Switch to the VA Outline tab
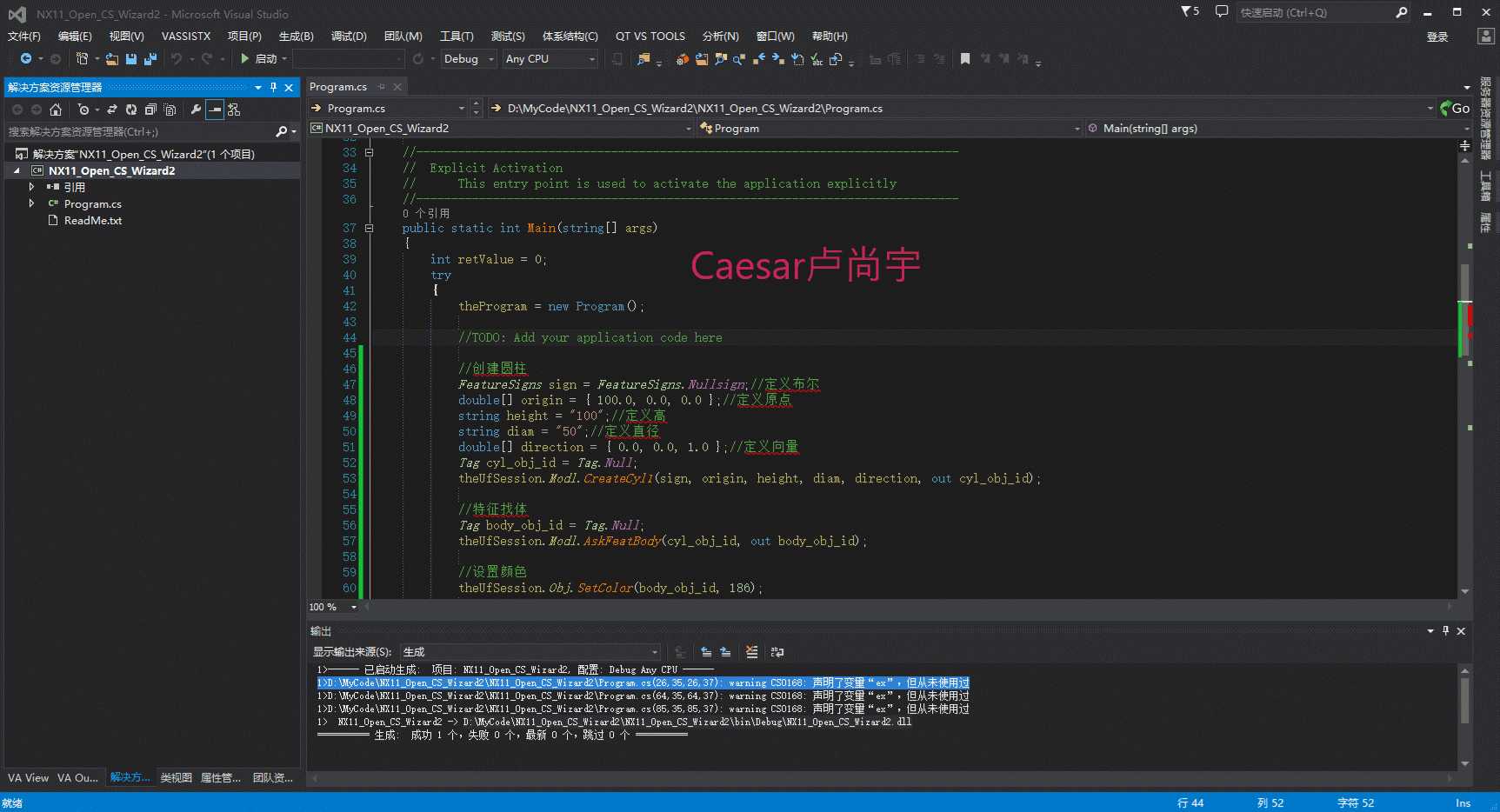1500x812 pixels. tap(78, 777)
